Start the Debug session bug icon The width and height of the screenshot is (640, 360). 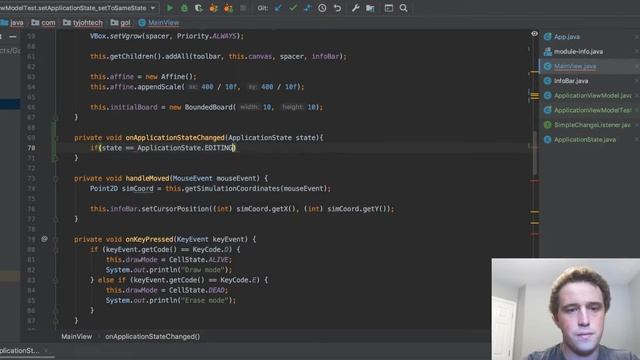(x=184, y=8)
